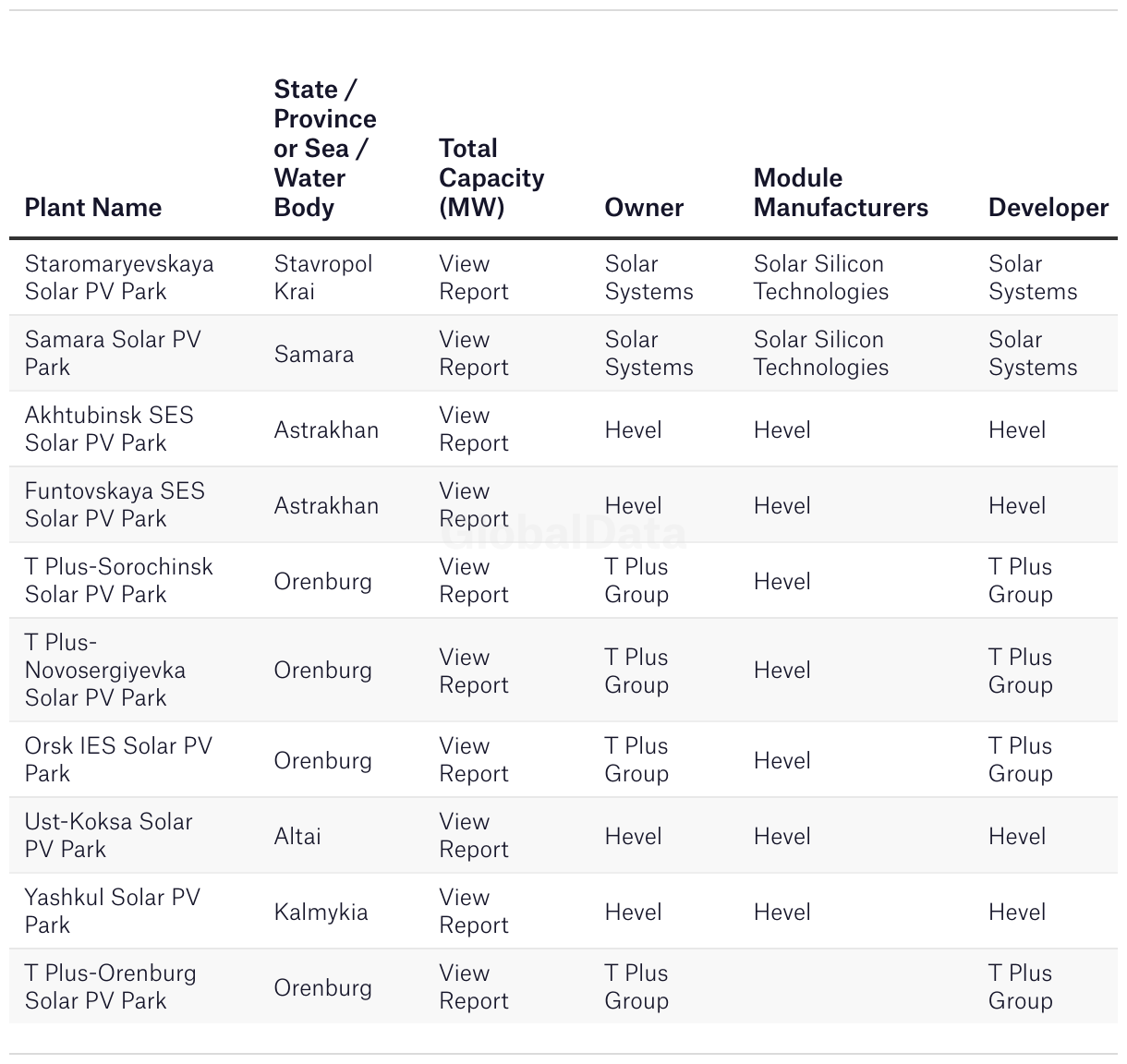Click the Developer column header
Screen dimensions: 1127x1064
(1048, 207)
